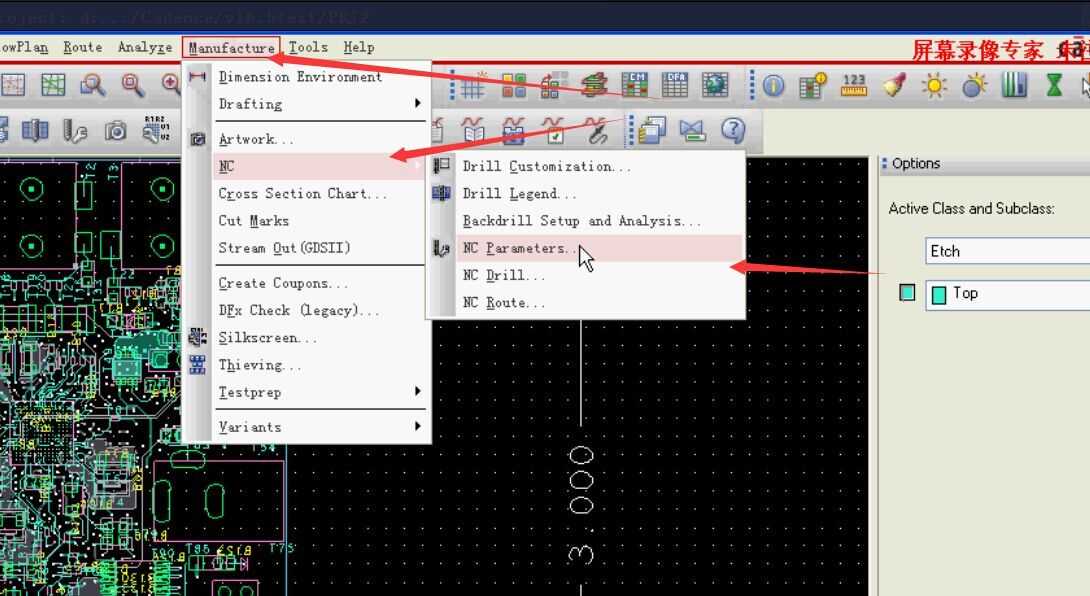Open the Manufacture menu
The image size is (1090, 596).
[x=231, y=47]
